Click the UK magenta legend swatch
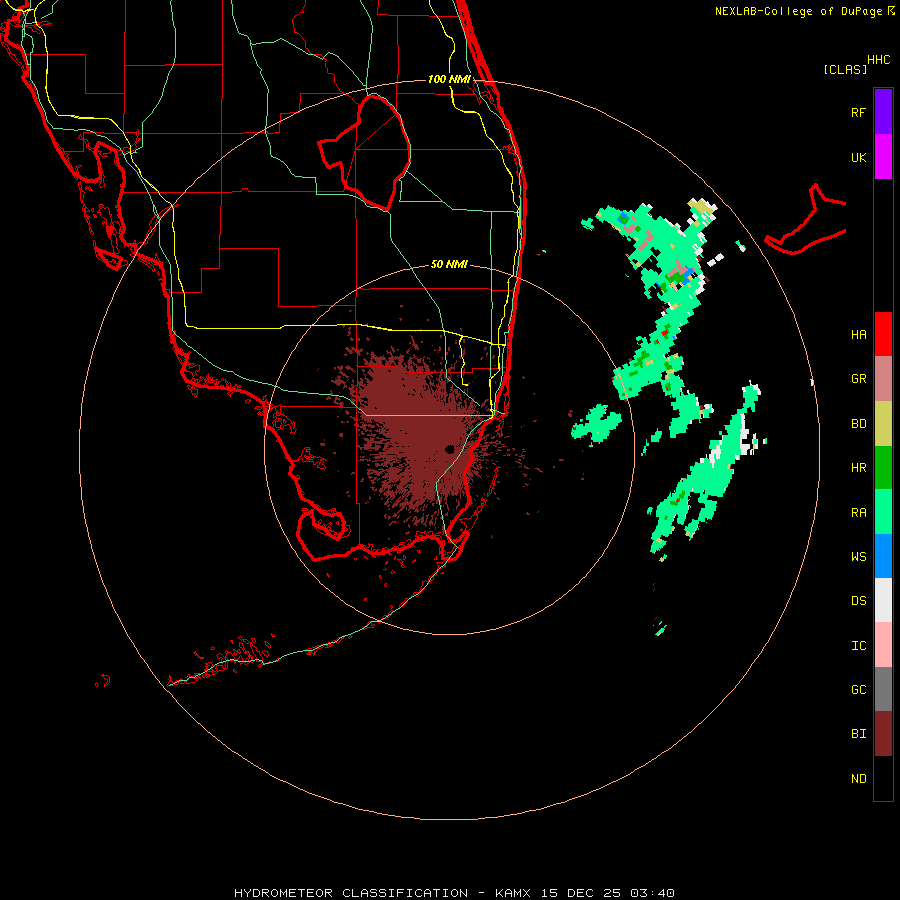900x900 pixels. point(883,157)
